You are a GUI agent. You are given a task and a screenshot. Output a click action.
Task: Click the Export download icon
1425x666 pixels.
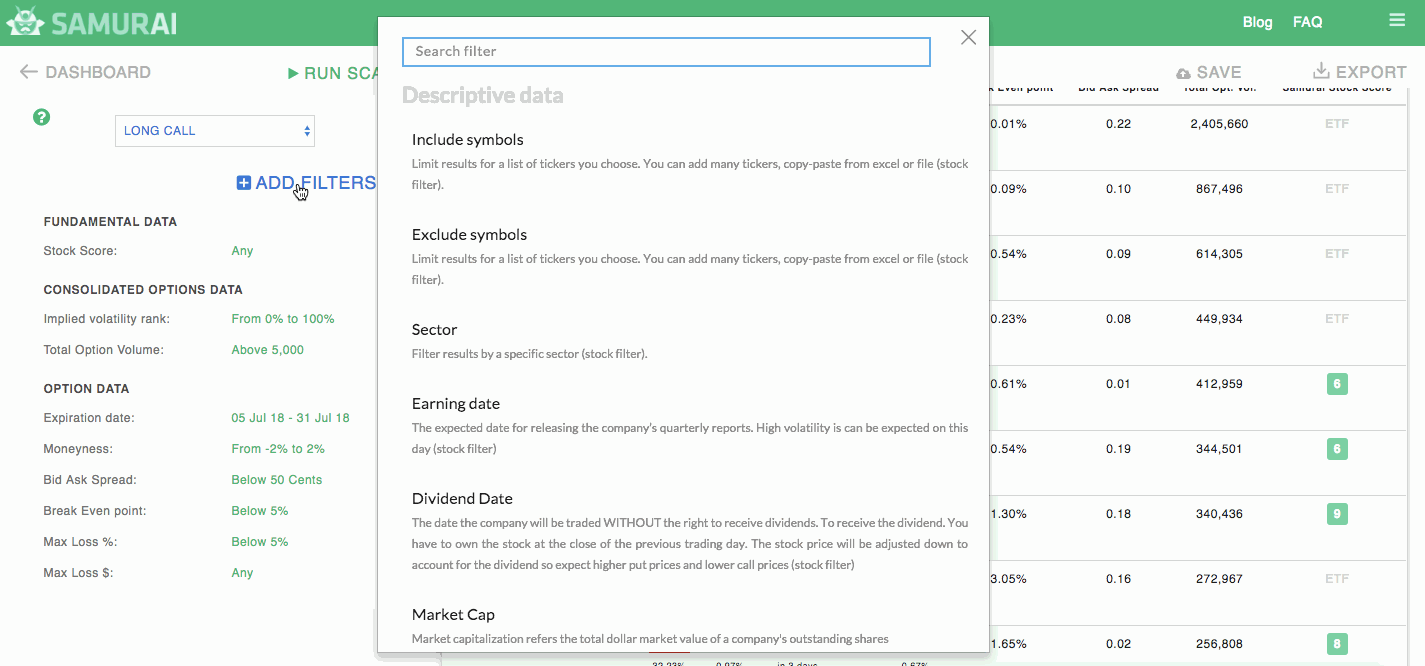click(x=1321, y=71)
